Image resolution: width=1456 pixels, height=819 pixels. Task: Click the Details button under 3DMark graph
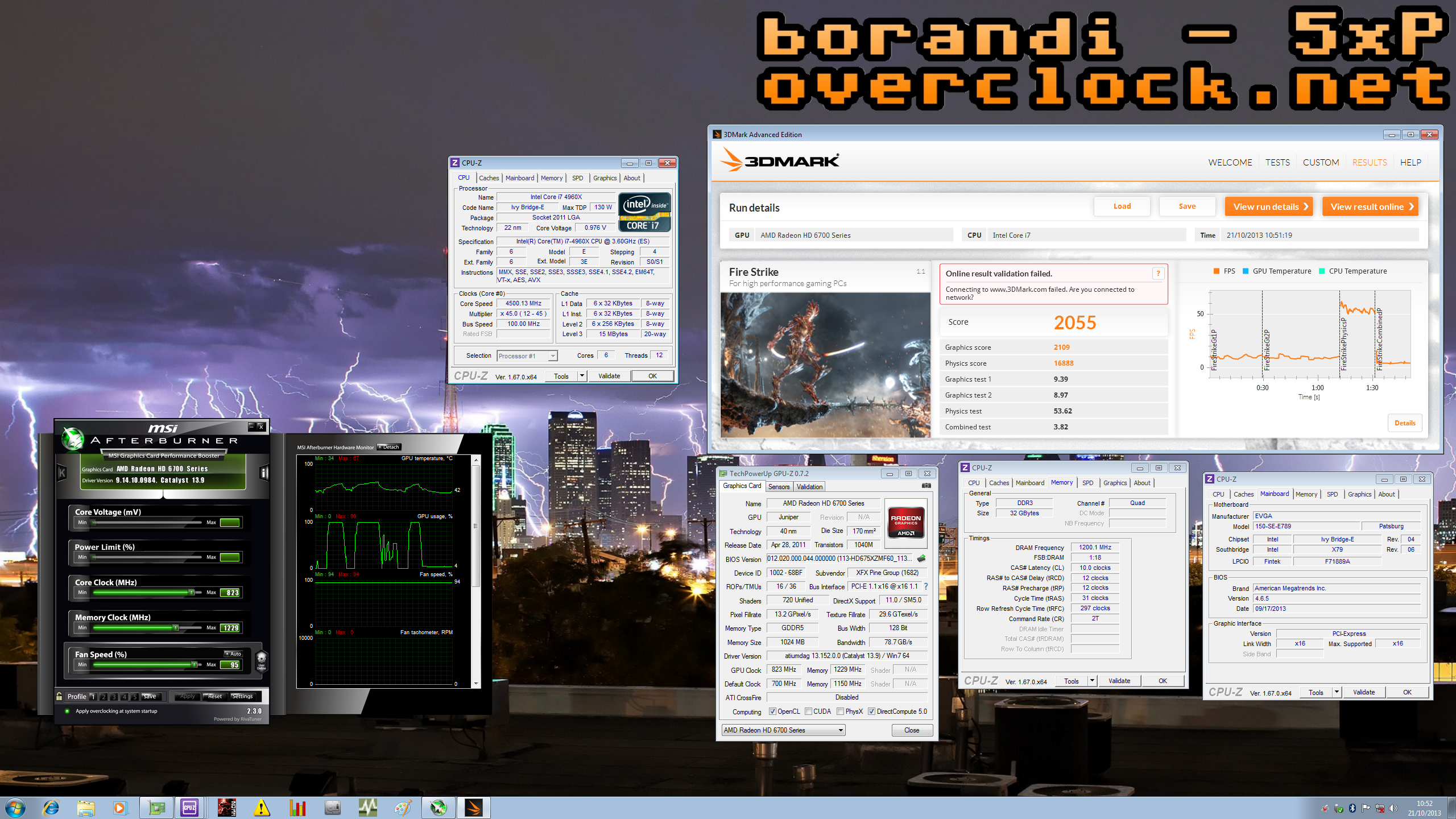1405,423
